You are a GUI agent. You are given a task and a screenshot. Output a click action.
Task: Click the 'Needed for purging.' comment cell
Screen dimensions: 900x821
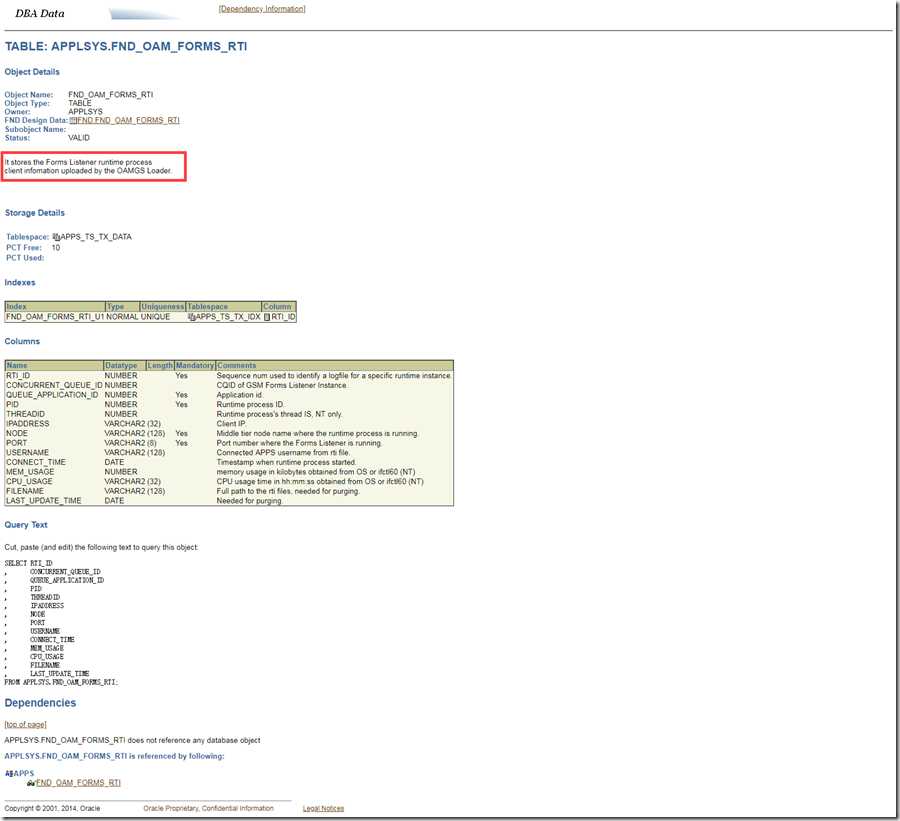[x=249, y=501]
